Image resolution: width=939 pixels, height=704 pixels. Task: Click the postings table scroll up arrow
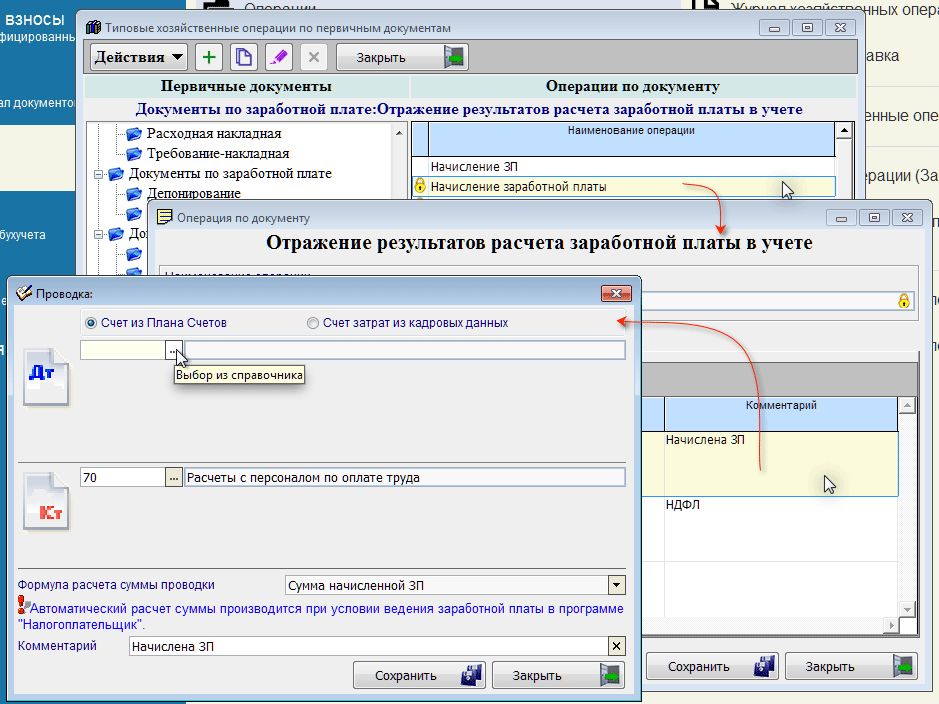click(907, 405)
